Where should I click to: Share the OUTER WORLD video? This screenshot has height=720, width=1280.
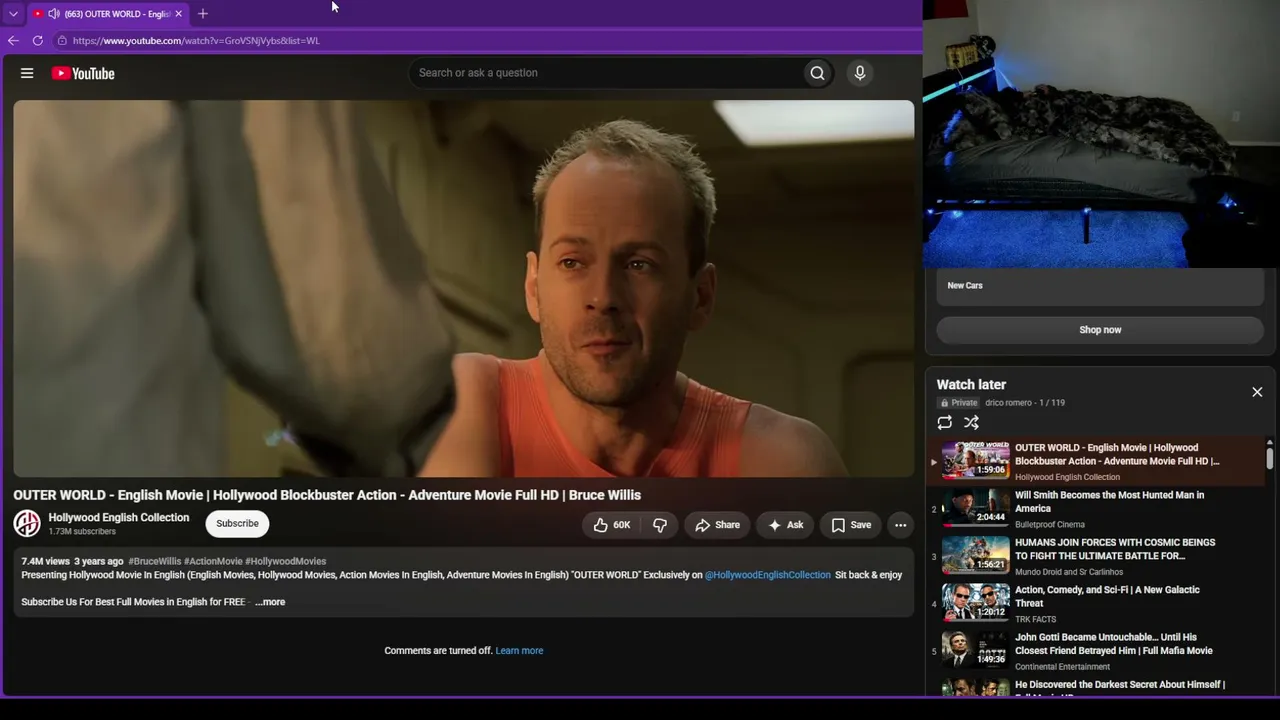click(717, 525)
